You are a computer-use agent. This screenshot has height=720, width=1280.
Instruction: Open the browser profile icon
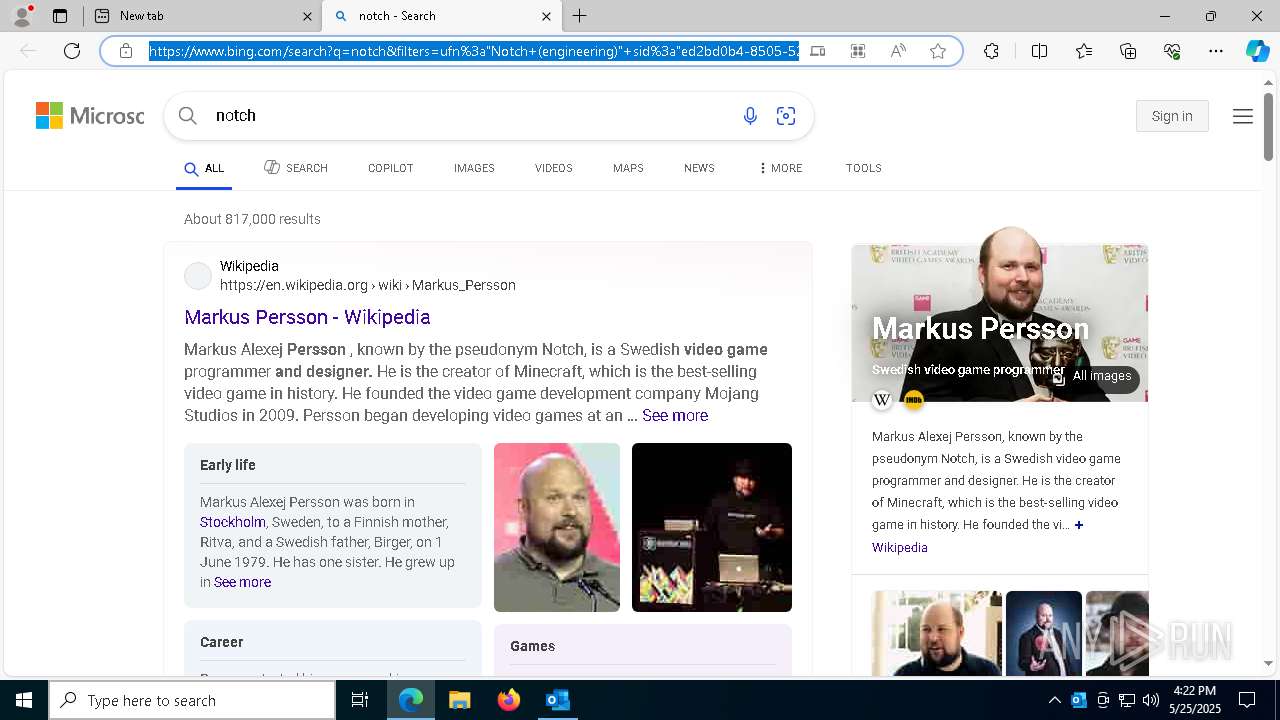tap(22, 16)
